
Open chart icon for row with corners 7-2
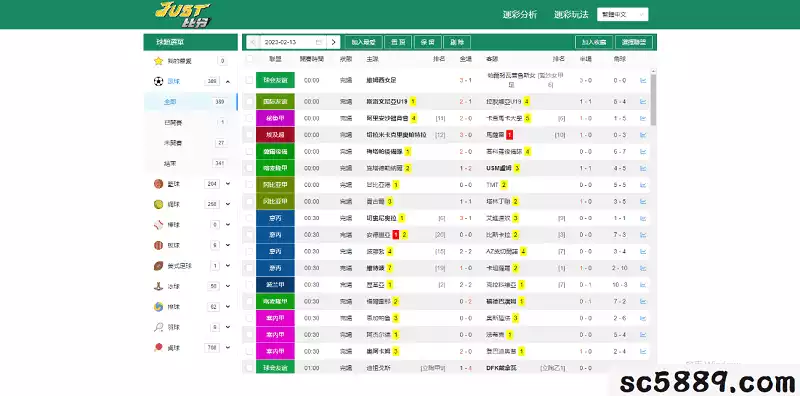point(643,301)
